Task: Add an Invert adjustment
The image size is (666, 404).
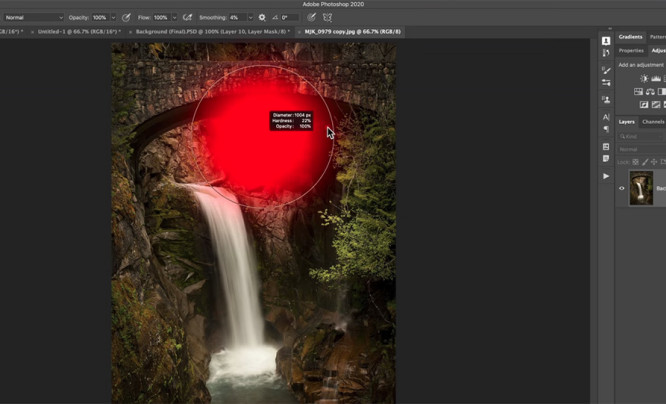Action: coord(644,104)
